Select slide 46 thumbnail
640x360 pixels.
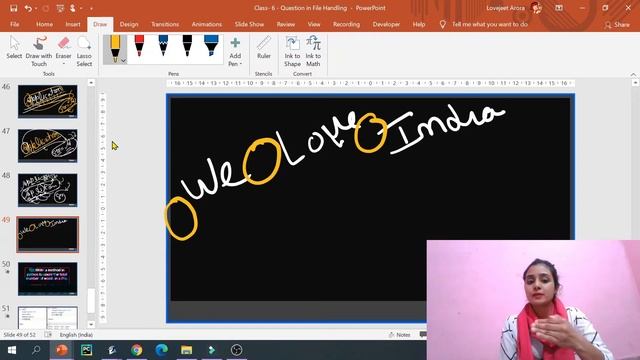(x=47, y=101)
